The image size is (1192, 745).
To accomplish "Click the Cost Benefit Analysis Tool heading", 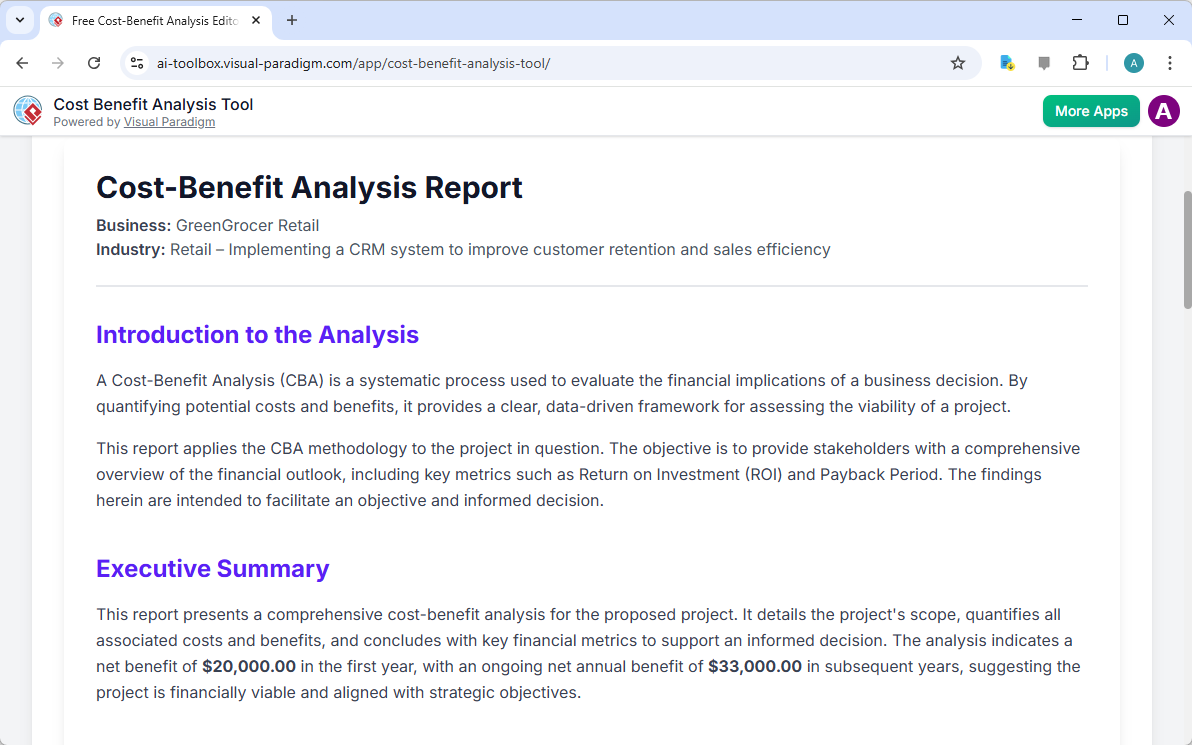I will tap(153, 104).
